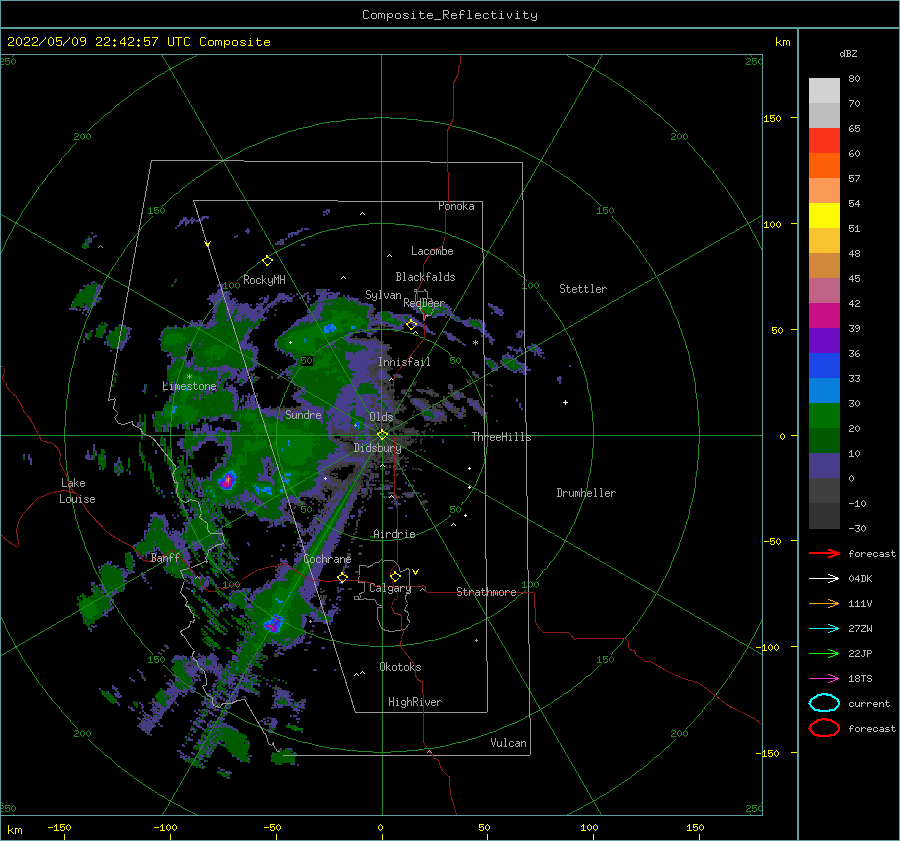Screen dimensions: 900x841
Task: Click the magenta 42 dBZ legend swatch
Action: pos(824,315)
